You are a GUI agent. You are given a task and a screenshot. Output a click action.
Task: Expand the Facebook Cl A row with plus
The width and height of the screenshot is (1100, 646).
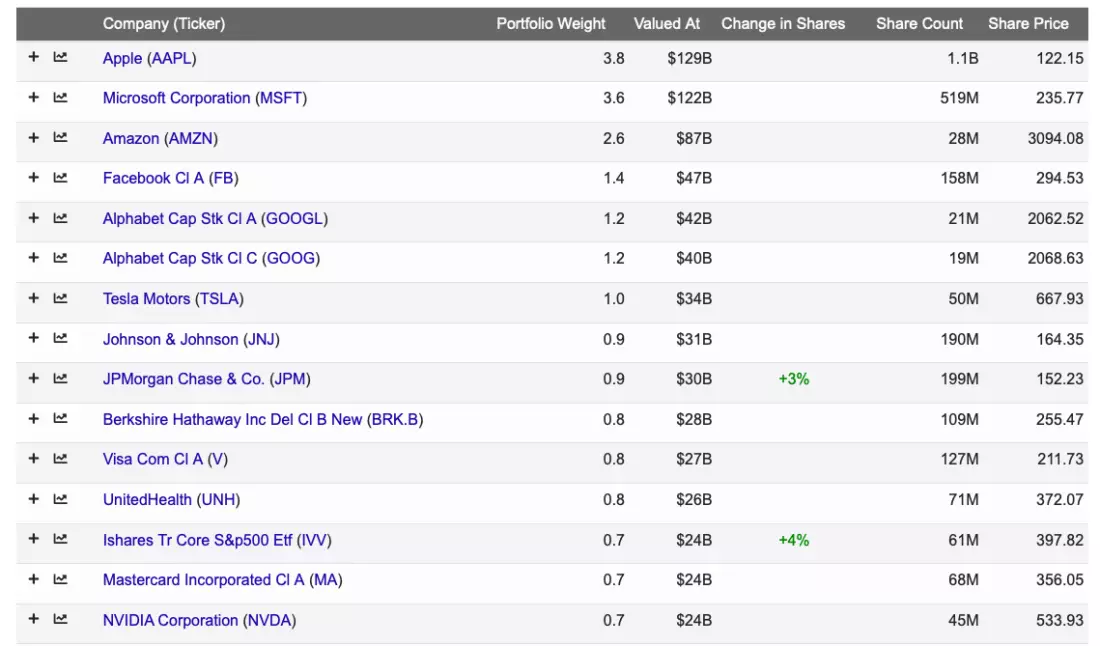pyautogui.click(x=33, y=177)
